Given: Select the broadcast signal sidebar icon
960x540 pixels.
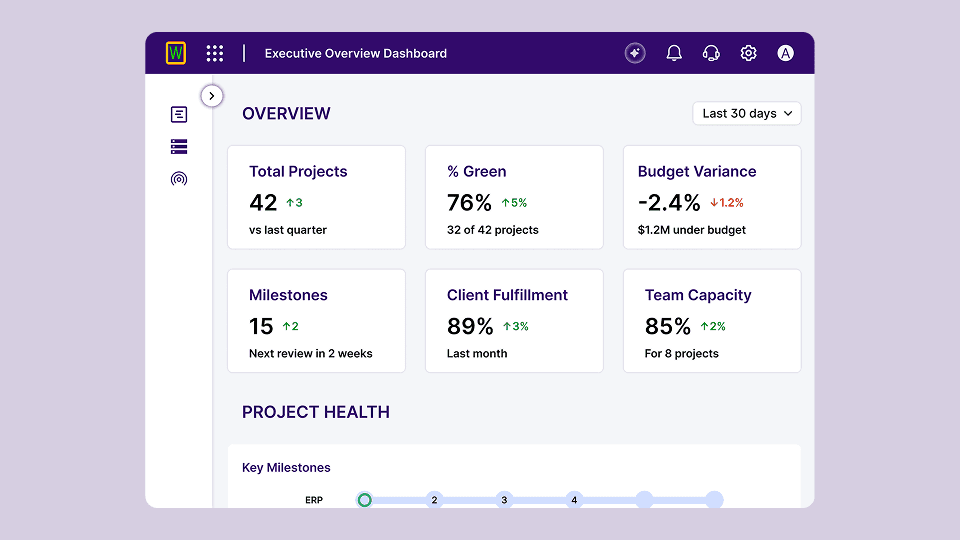Looking at the screenshot, I should click(x=179, y=179).
